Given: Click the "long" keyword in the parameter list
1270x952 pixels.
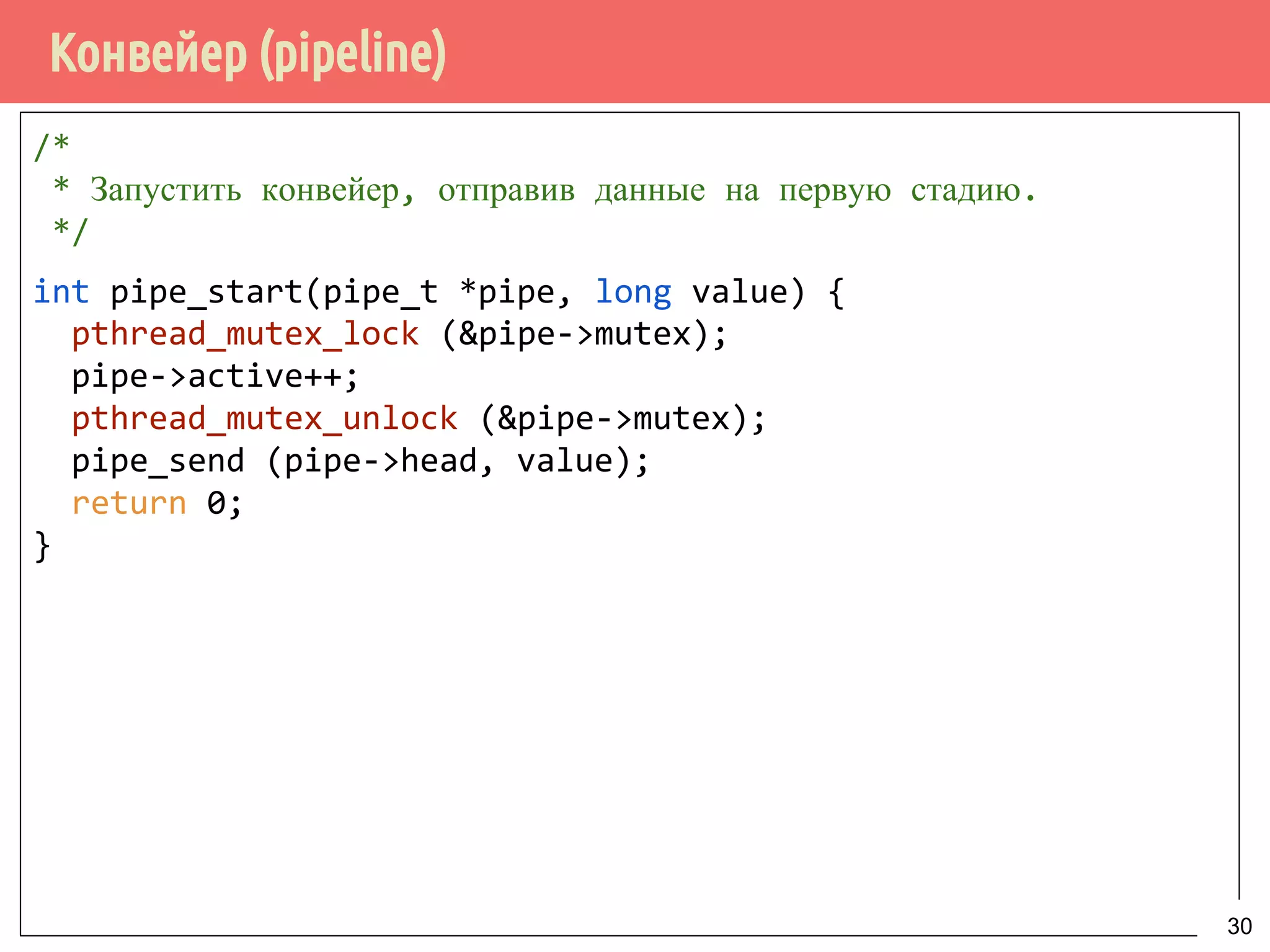Looking at the screenshot, I should click(633, 293).
